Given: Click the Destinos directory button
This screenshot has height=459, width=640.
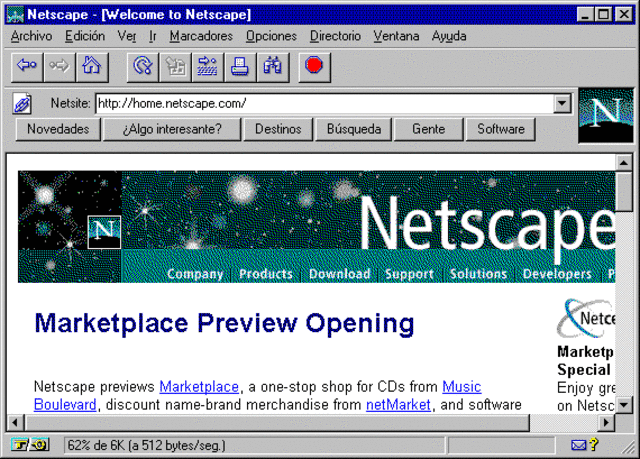Looking at the screenshot, I should [278, 129].
